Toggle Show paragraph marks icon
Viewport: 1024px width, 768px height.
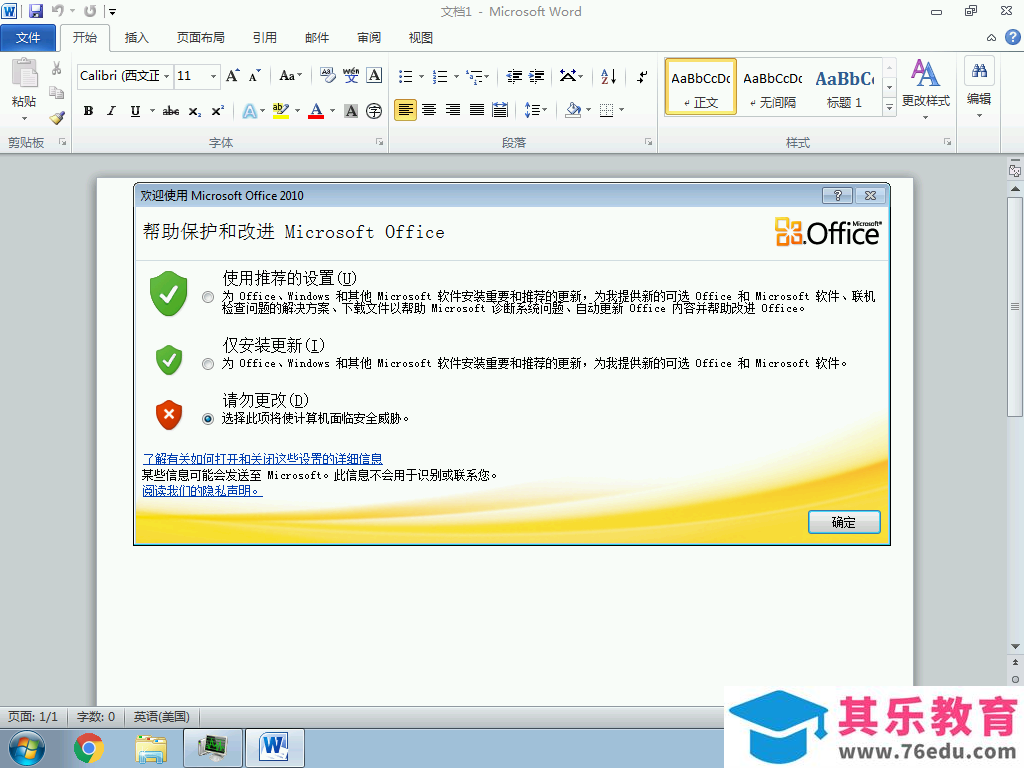click(643, 76)
